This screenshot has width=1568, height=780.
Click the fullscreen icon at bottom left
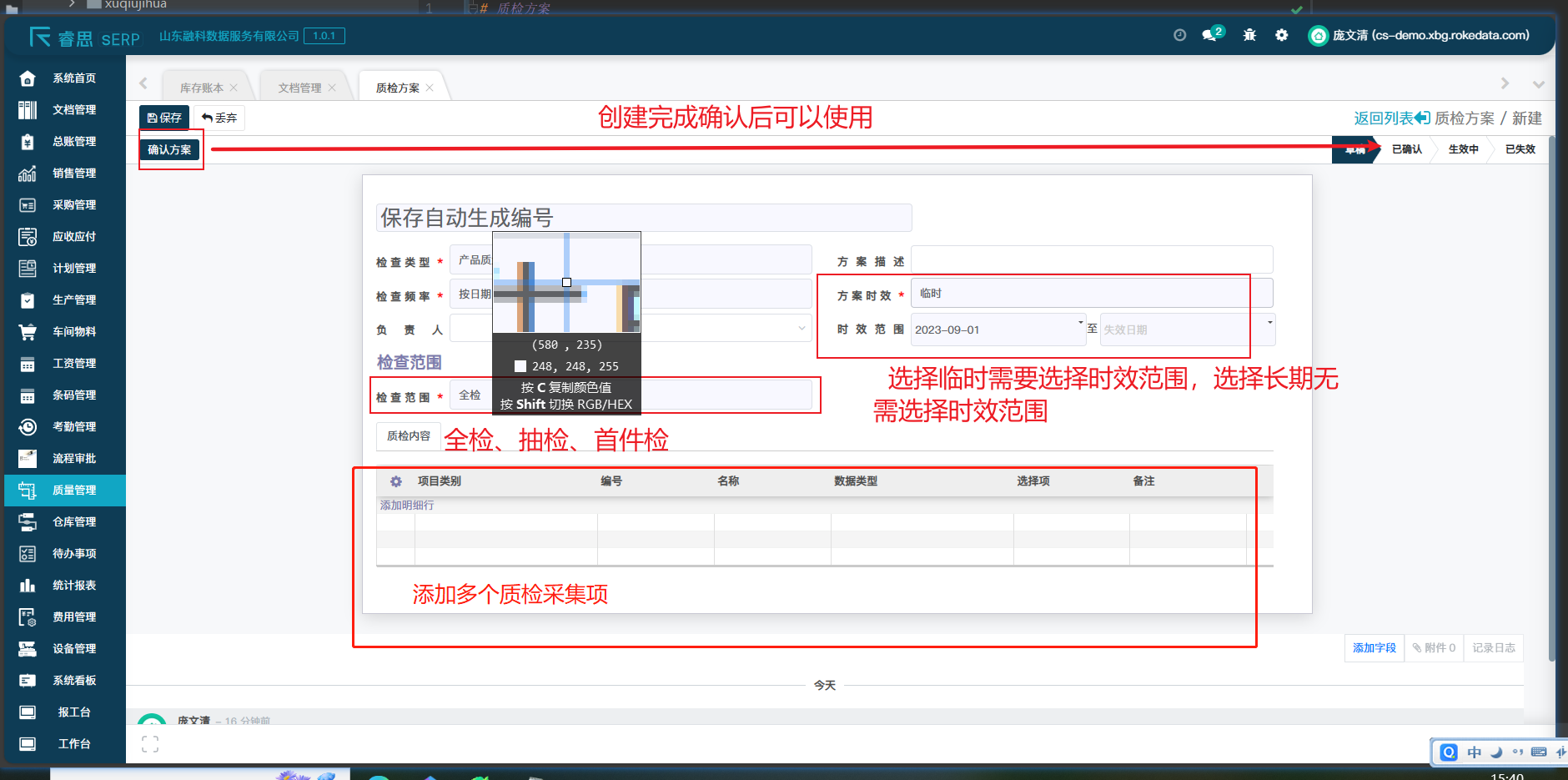(150, 744)
